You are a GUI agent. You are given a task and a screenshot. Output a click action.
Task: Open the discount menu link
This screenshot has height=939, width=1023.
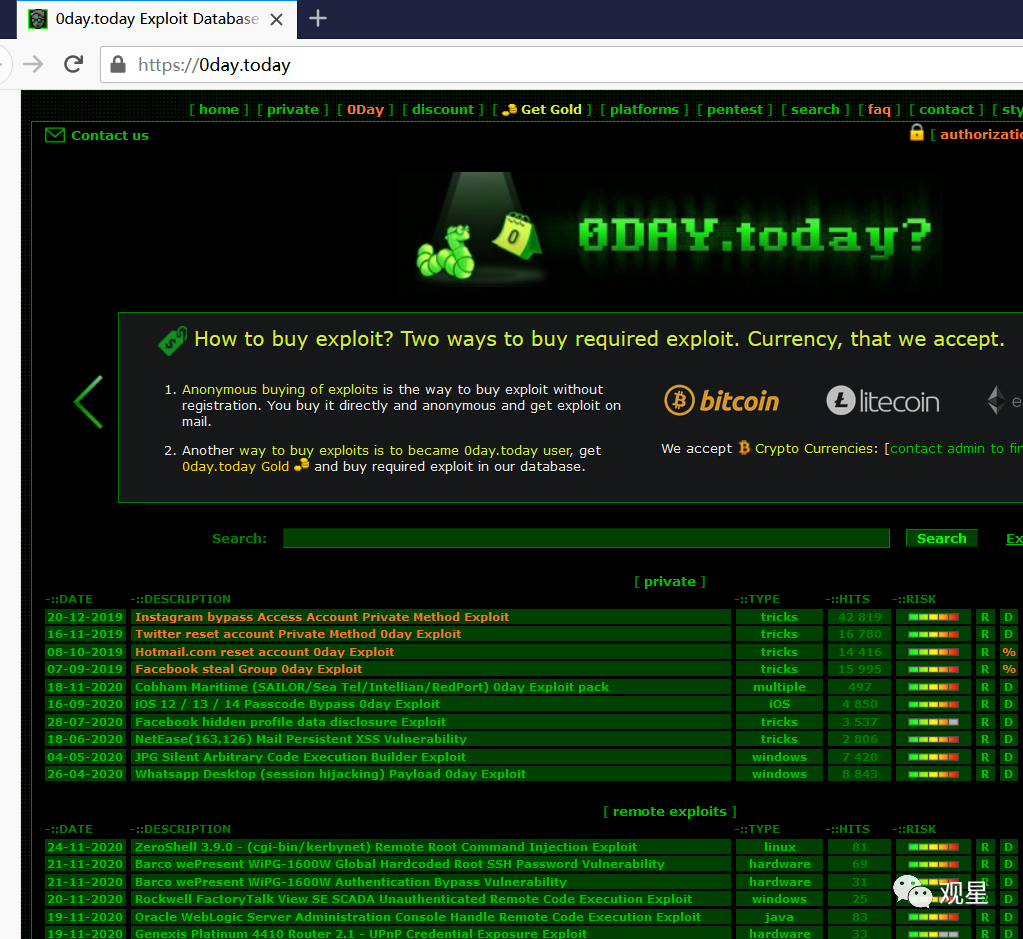[x=443, y=109]
